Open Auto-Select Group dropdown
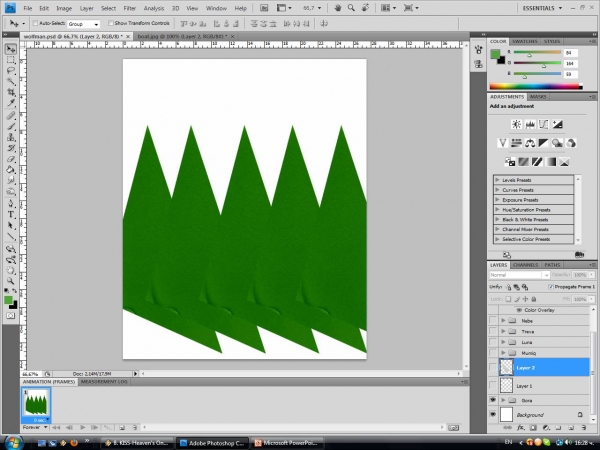This screenshot has height=450, width=600. tap(83, 24)
